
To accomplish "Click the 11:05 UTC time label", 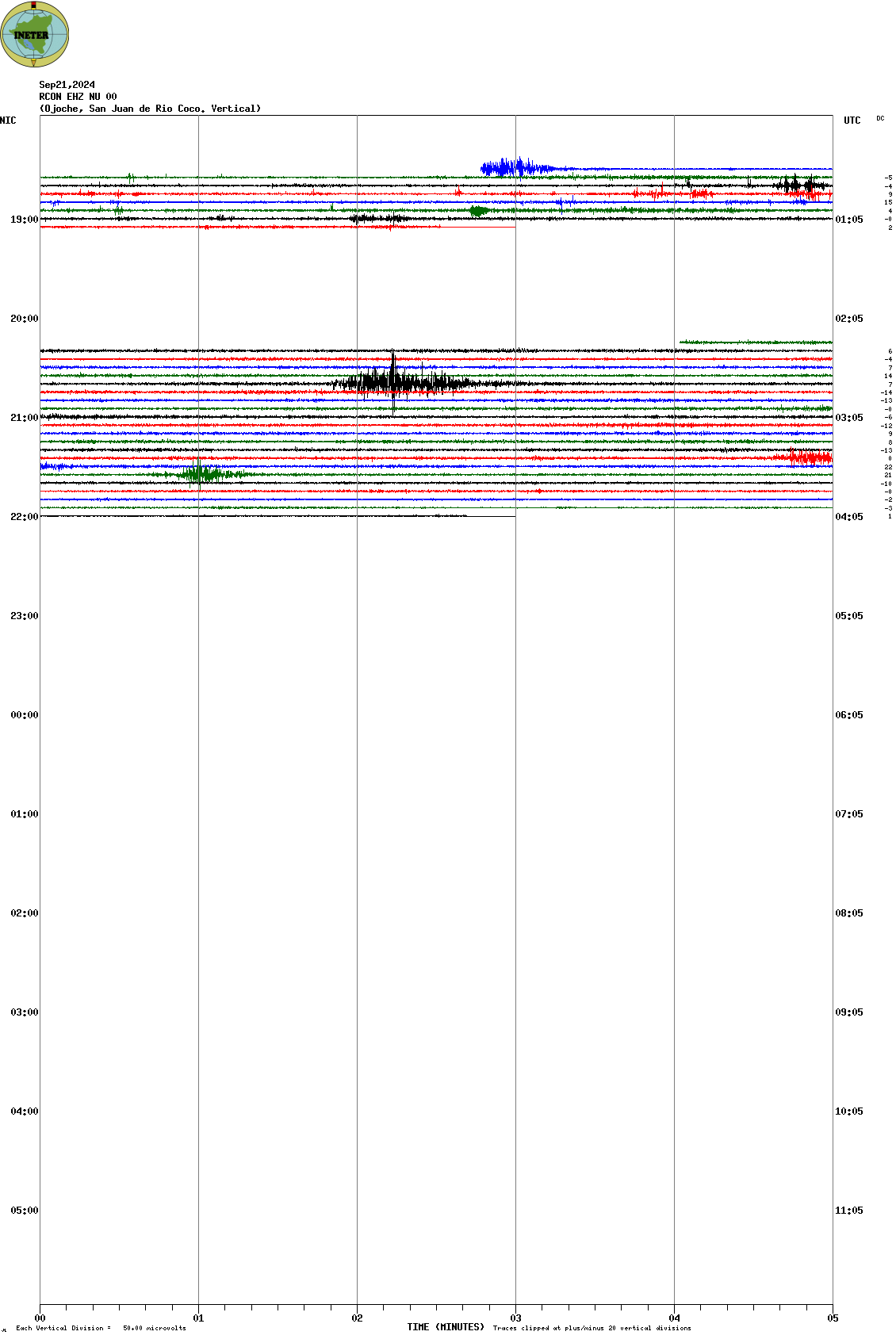I will click(848, 1211).
